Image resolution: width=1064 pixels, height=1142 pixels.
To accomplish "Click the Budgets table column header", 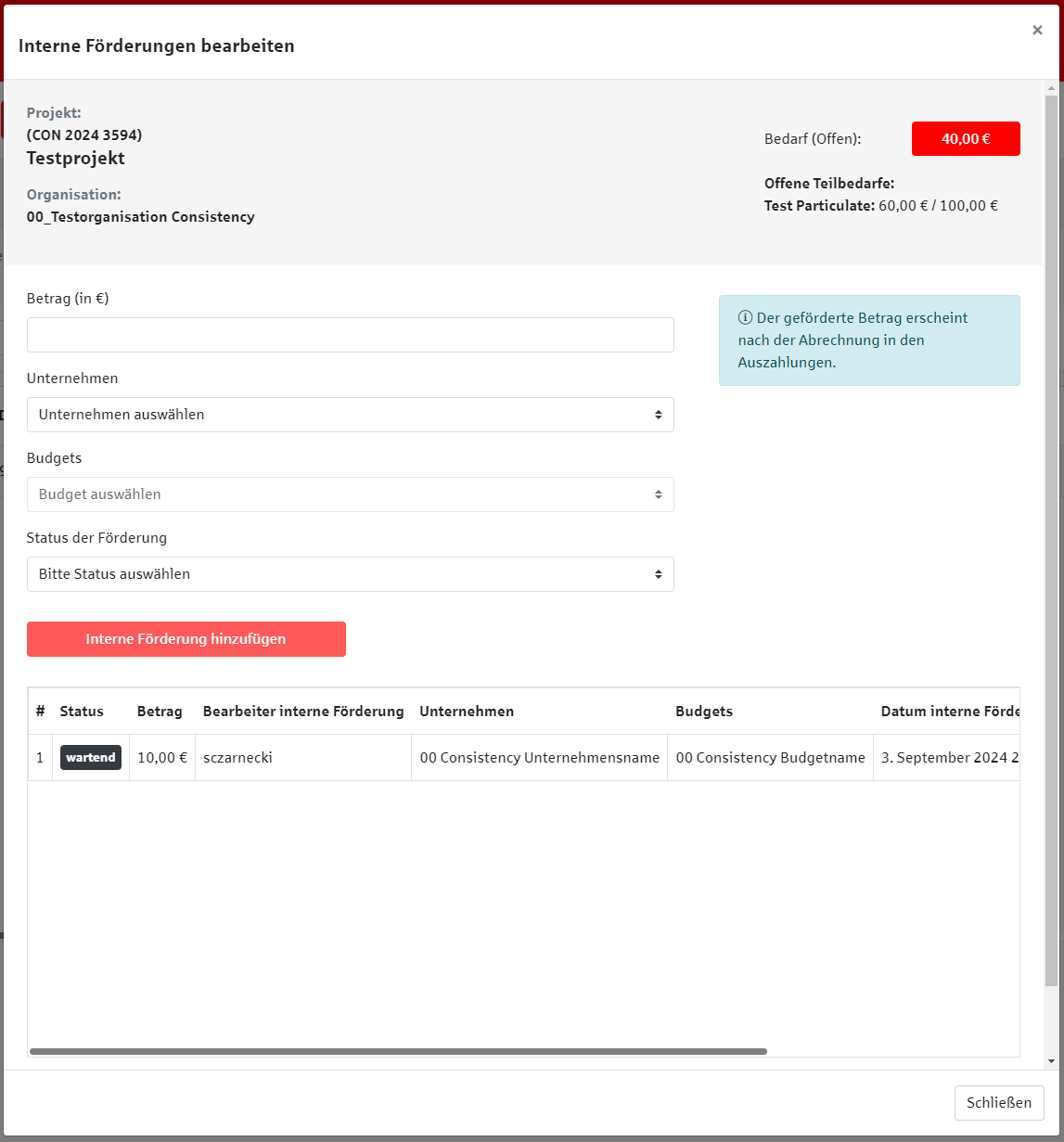I will (704, 712).
